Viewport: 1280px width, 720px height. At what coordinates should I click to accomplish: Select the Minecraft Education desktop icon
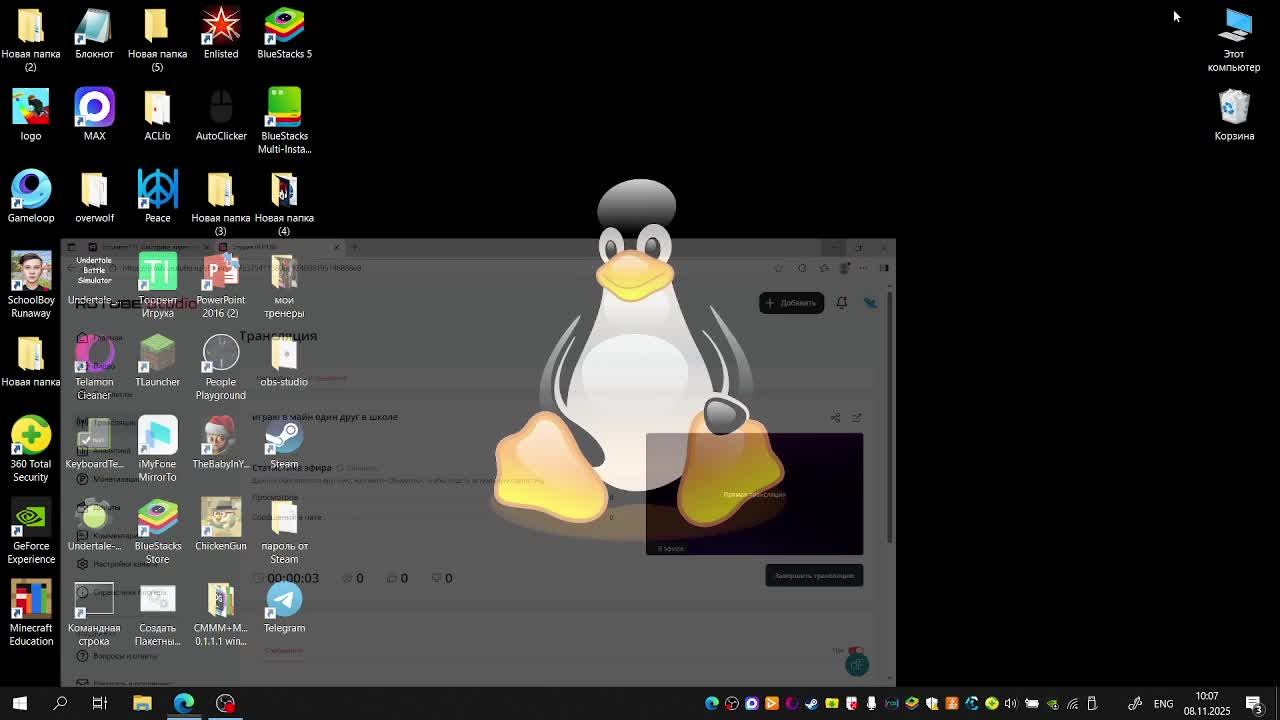[x=31, y=613]
